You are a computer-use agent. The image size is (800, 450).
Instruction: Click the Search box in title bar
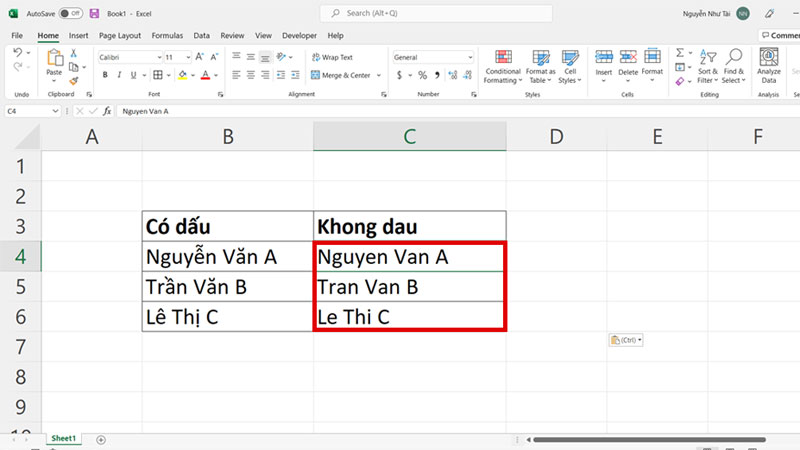(436, 13)
